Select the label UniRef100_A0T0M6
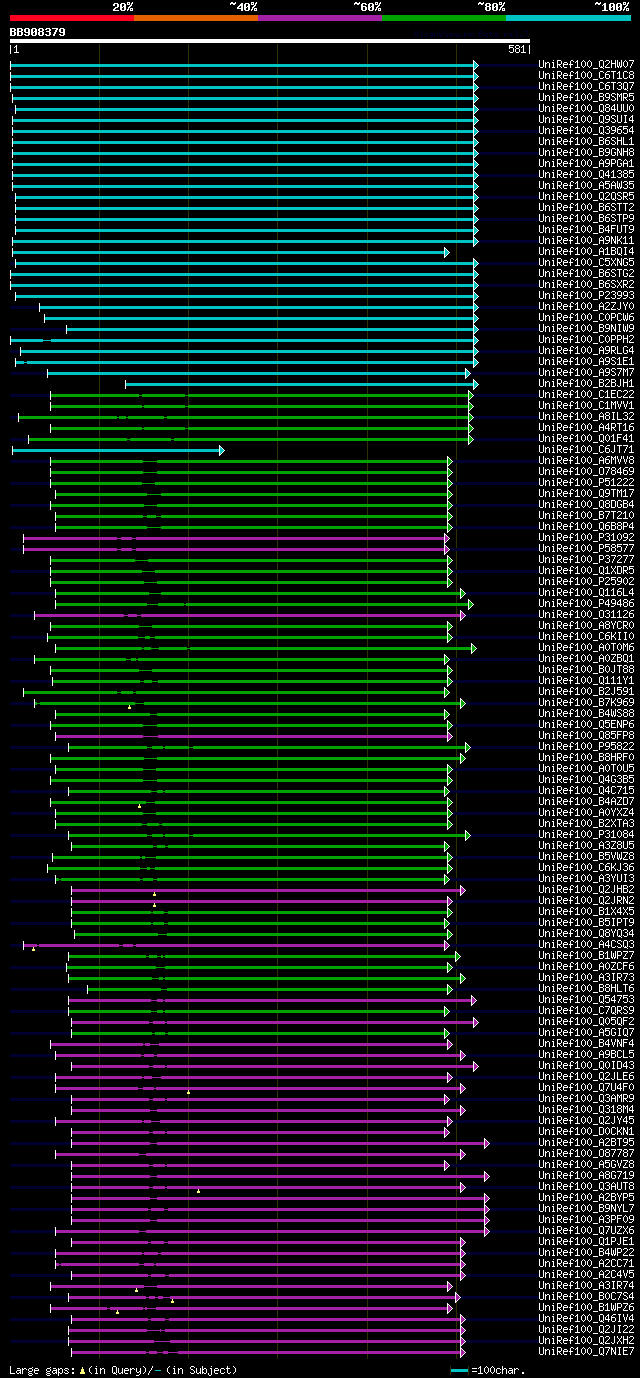The width and height of the screenshot is (640, 1378). 586,648
